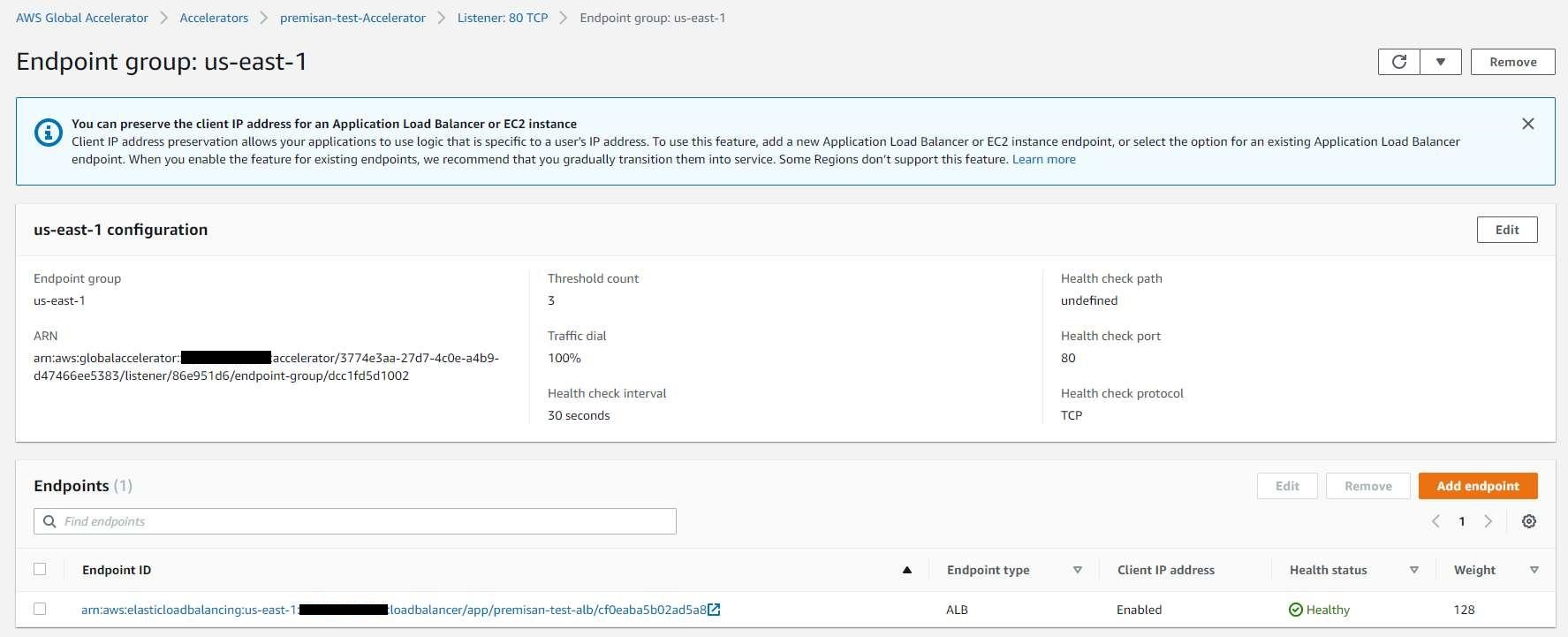Click the external link icon beside ALB ARN

click(x=714, y=610)
